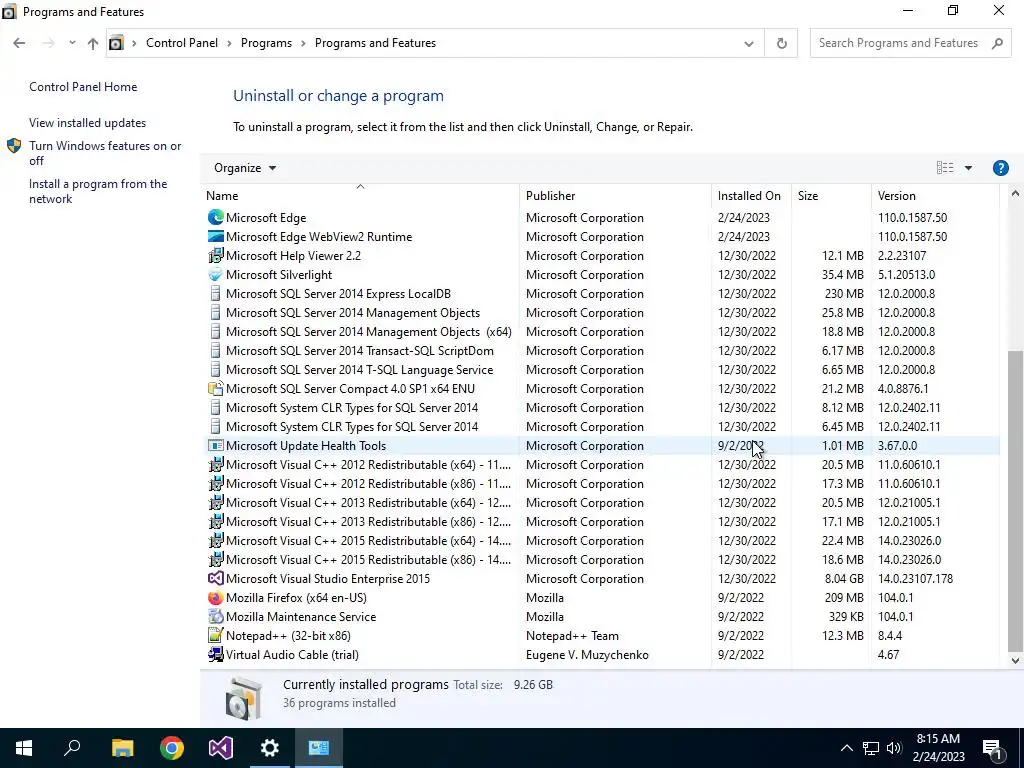Navigate to Control Panel breadcrumb
The image size is (1024, 768).
pos(182,43)
